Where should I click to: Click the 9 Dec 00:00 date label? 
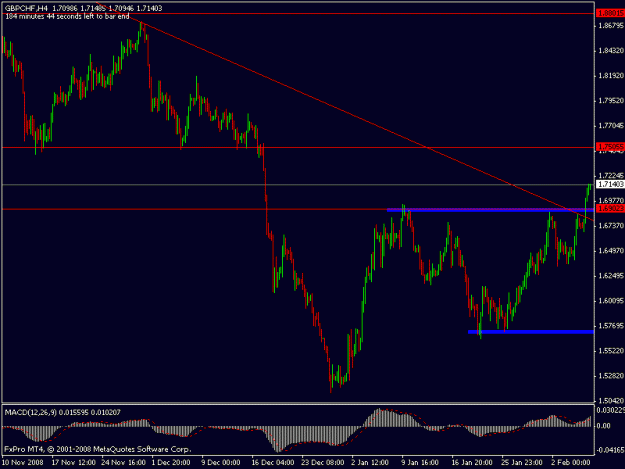220,463
